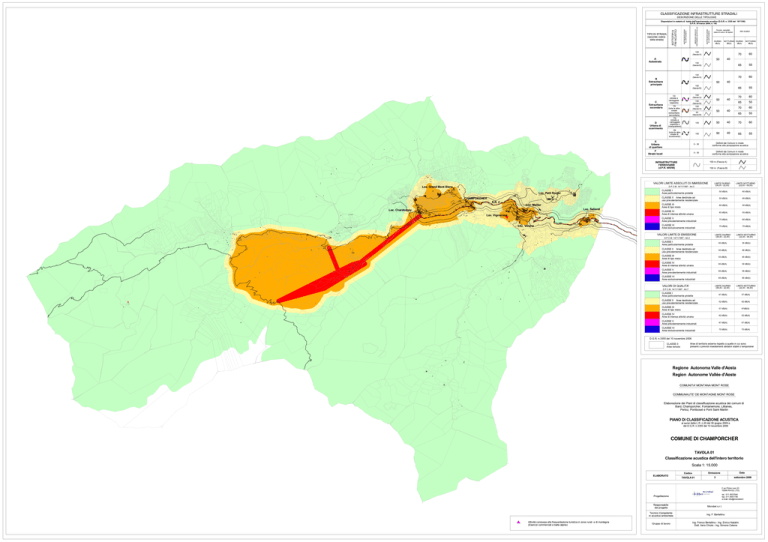Image resolution: width=768 pixels, height=542 pixels.
Task: Click the 'COMUNE DI CHAMPORCHER' title
Action: click(x=704, y=439)
